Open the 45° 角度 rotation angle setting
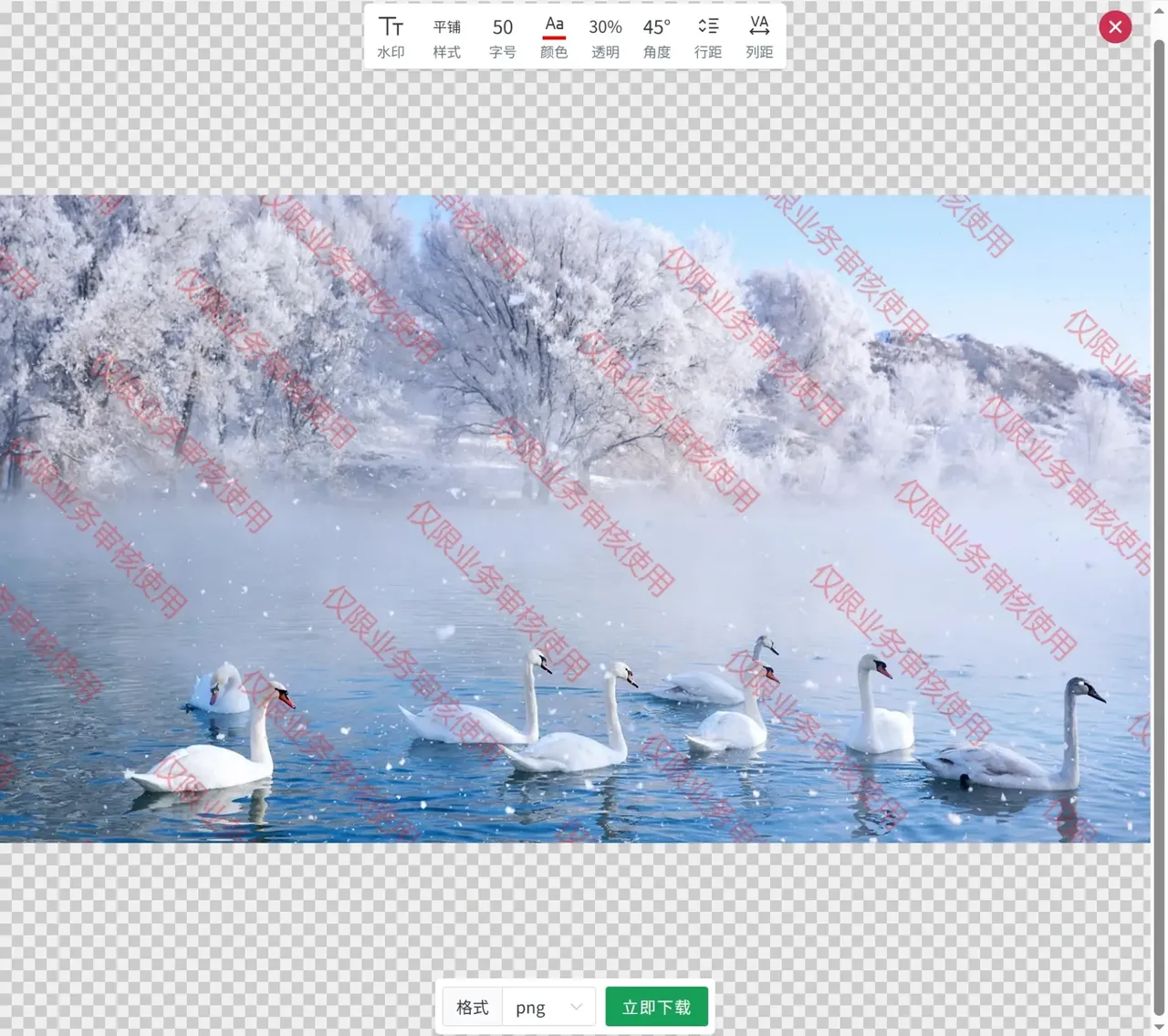 pos(657,37)
